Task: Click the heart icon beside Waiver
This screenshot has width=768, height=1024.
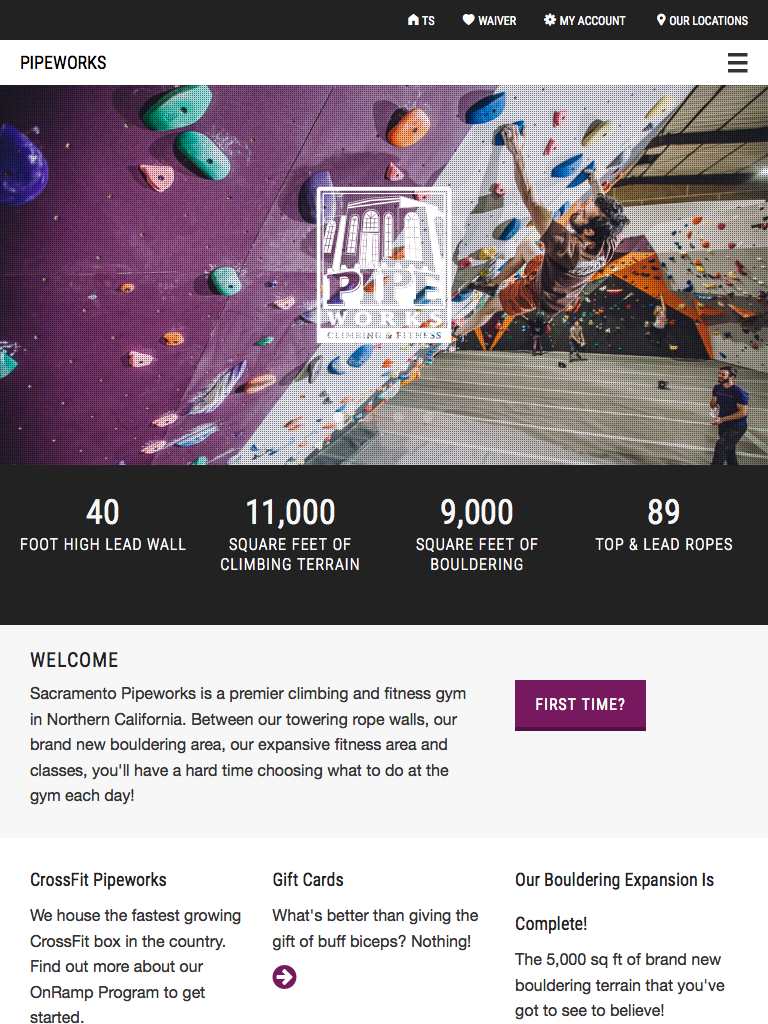Action: pyautogui.click(x=468, y=20)
